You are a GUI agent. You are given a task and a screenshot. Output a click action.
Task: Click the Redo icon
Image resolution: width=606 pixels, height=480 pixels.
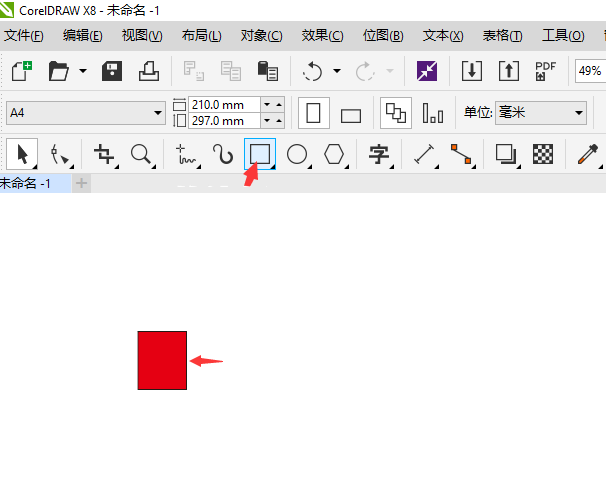pyautogui.click(x=365, y=71)
